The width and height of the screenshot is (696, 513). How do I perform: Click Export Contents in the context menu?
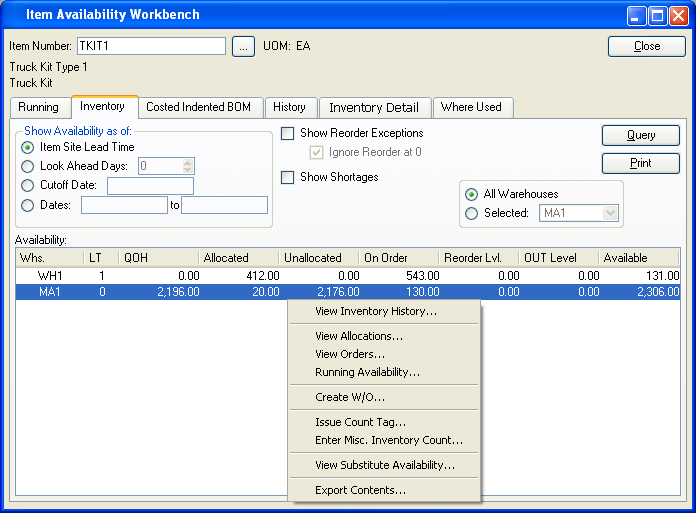click(360, 490)
